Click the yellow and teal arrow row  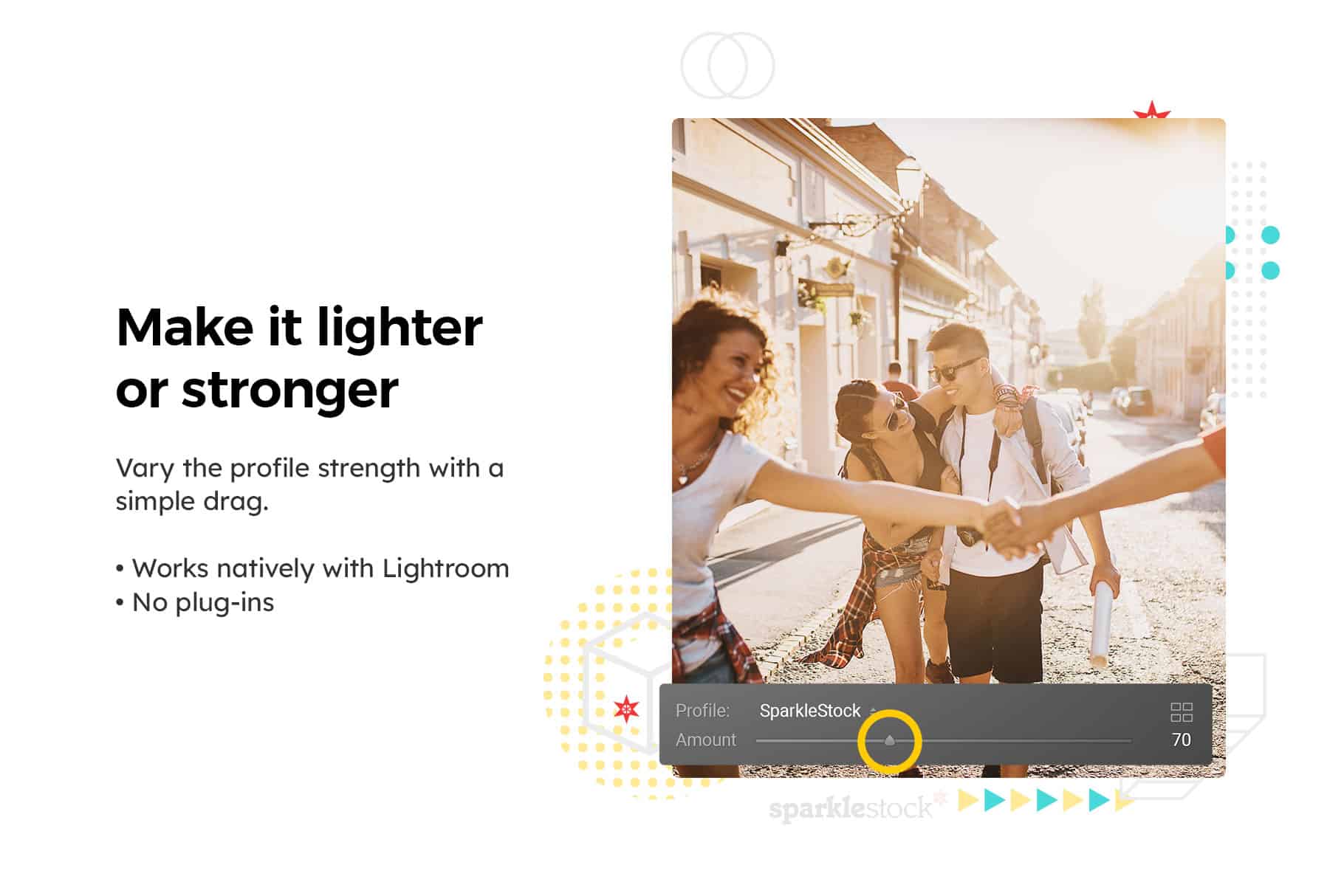(x=1044, y=800)
